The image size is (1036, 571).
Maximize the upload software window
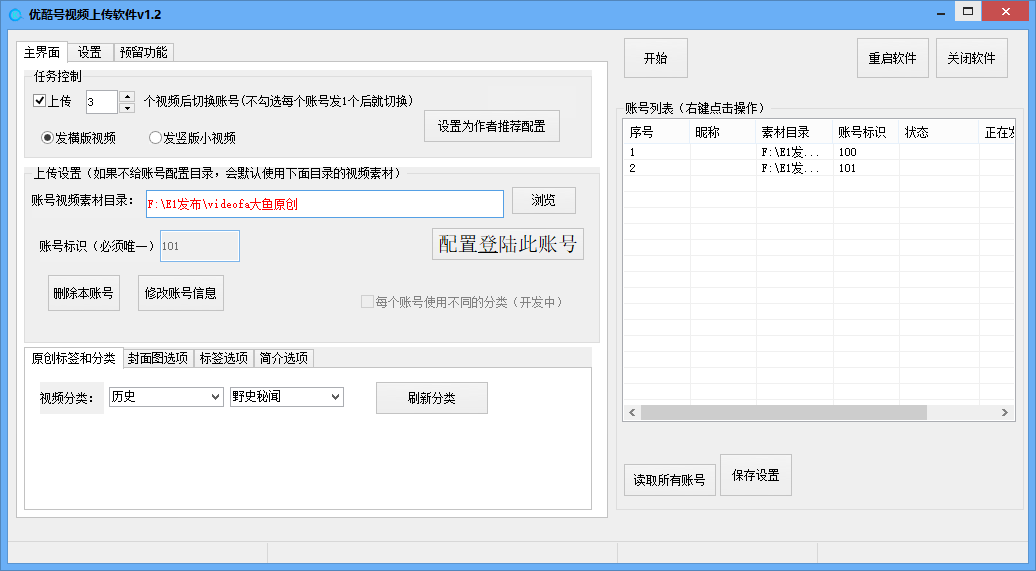(967, 11)
